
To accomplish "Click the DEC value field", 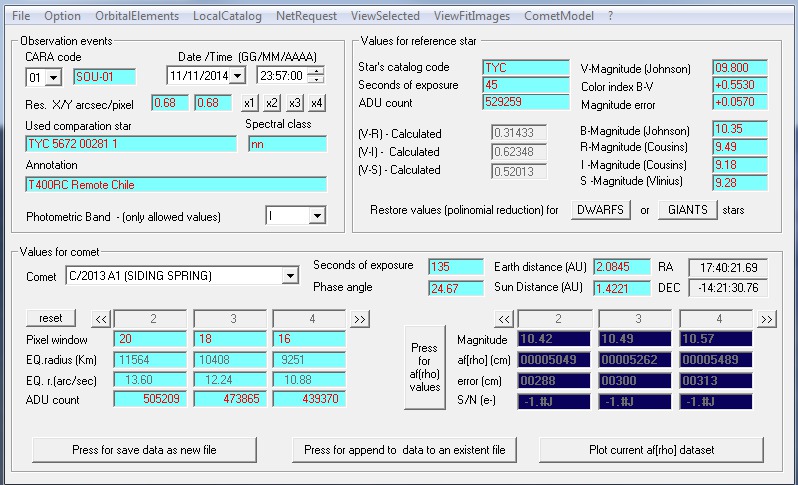I will (728, 288).
